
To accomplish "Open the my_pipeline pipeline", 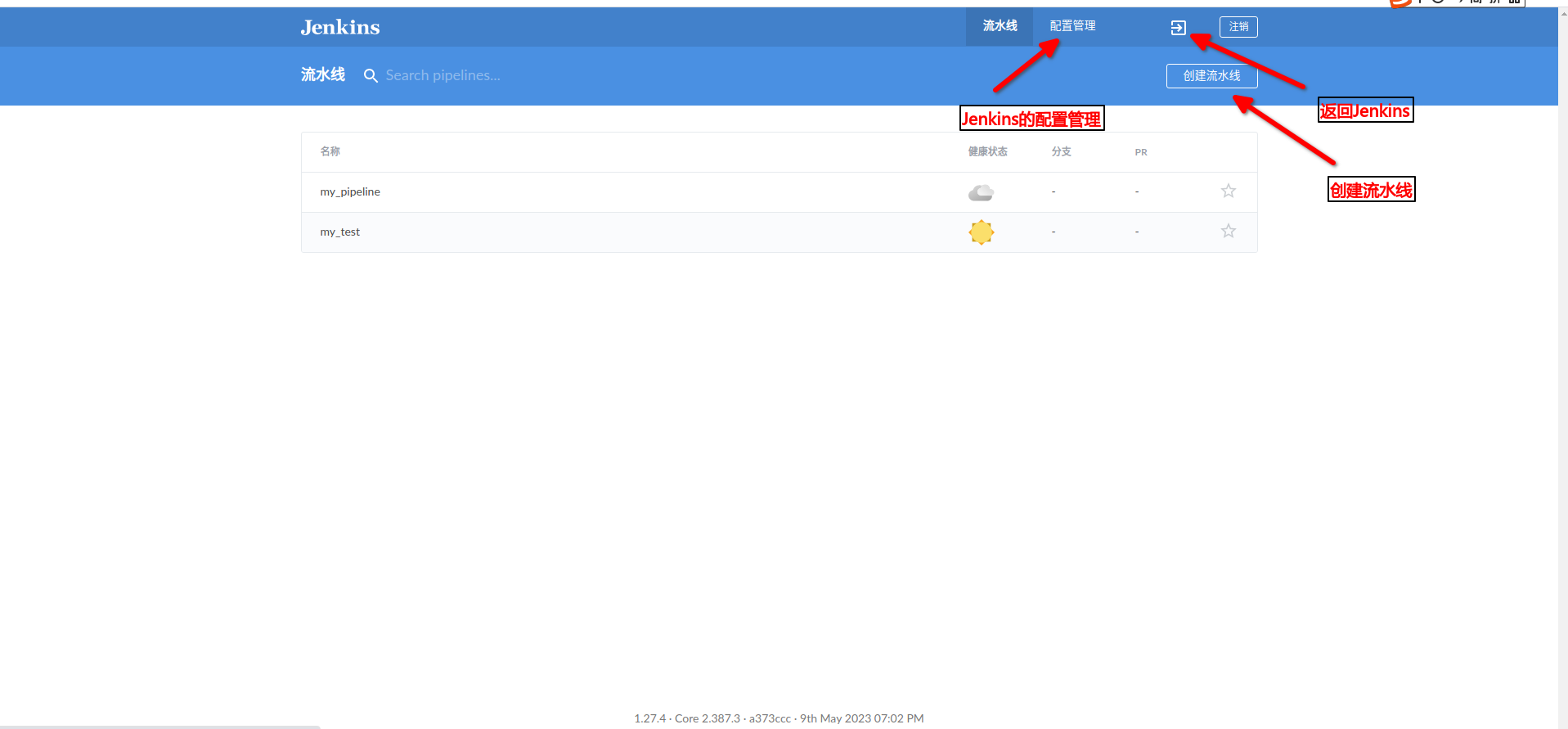I will [x=350, y=192].
